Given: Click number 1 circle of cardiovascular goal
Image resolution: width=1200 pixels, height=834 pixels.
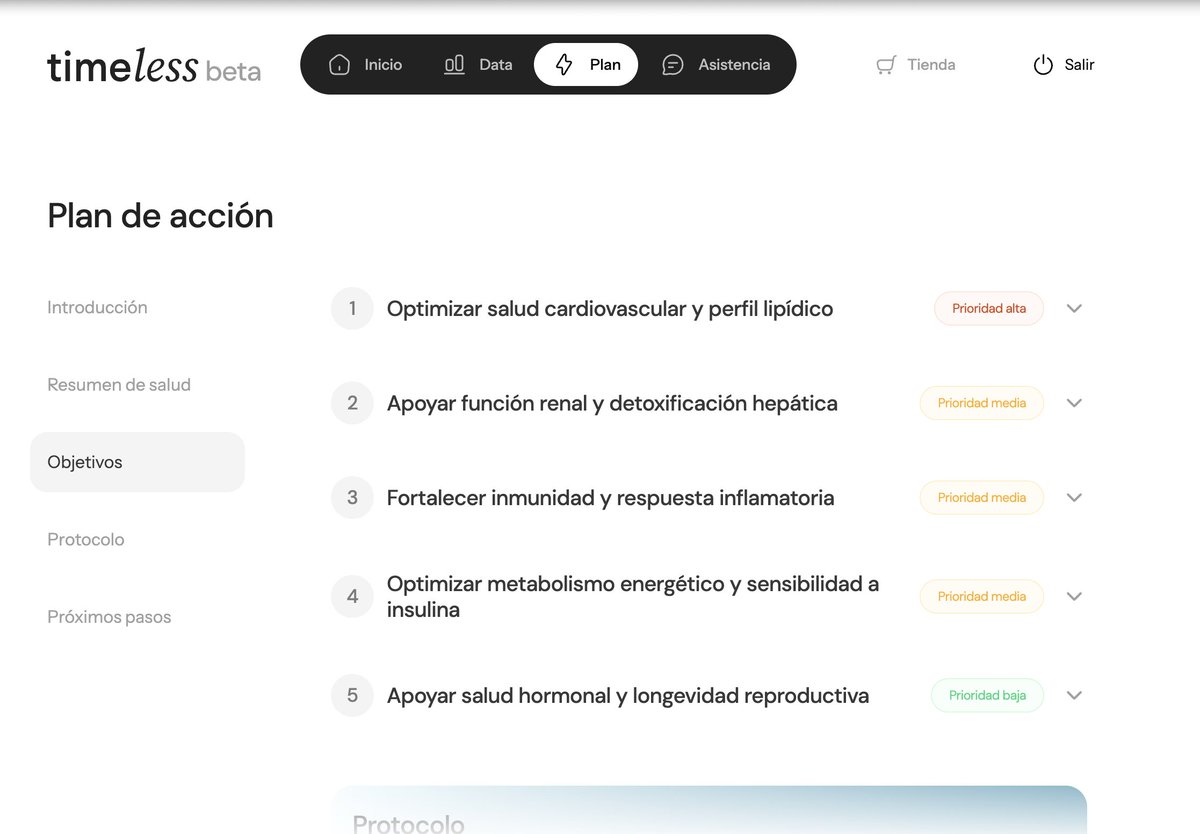Looking at the screenshot, I should pos(352,309).
